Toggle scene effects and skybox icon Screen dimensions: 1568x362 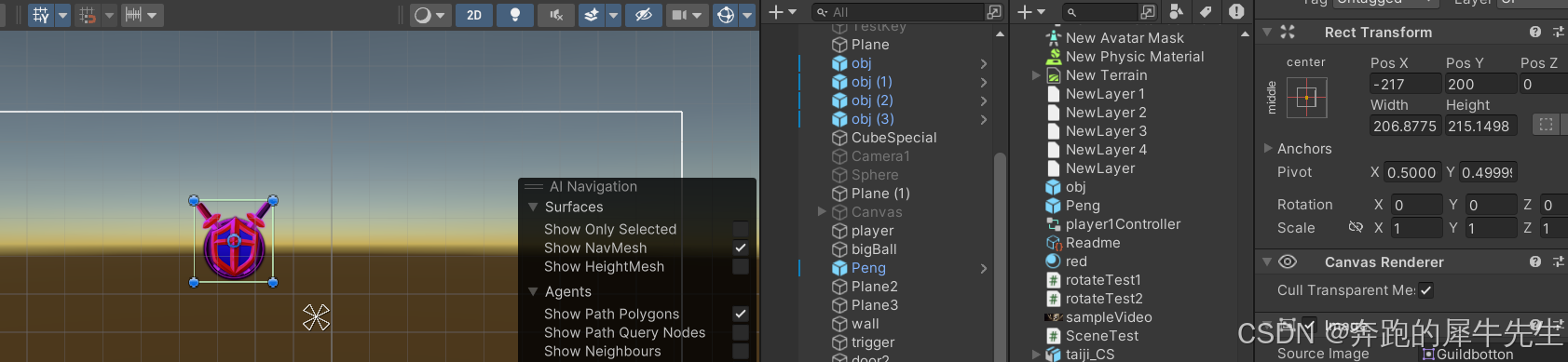pos(592,15)
